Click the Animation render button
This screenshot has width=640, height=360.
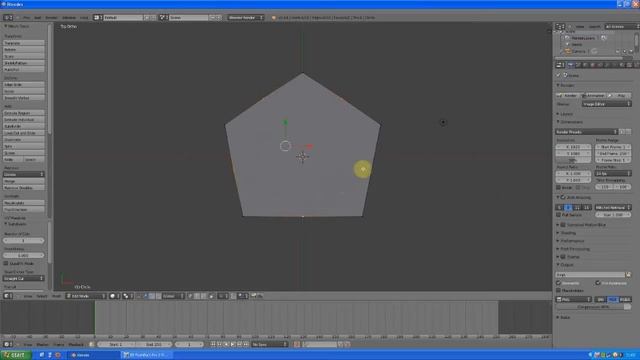coord(593,96)
